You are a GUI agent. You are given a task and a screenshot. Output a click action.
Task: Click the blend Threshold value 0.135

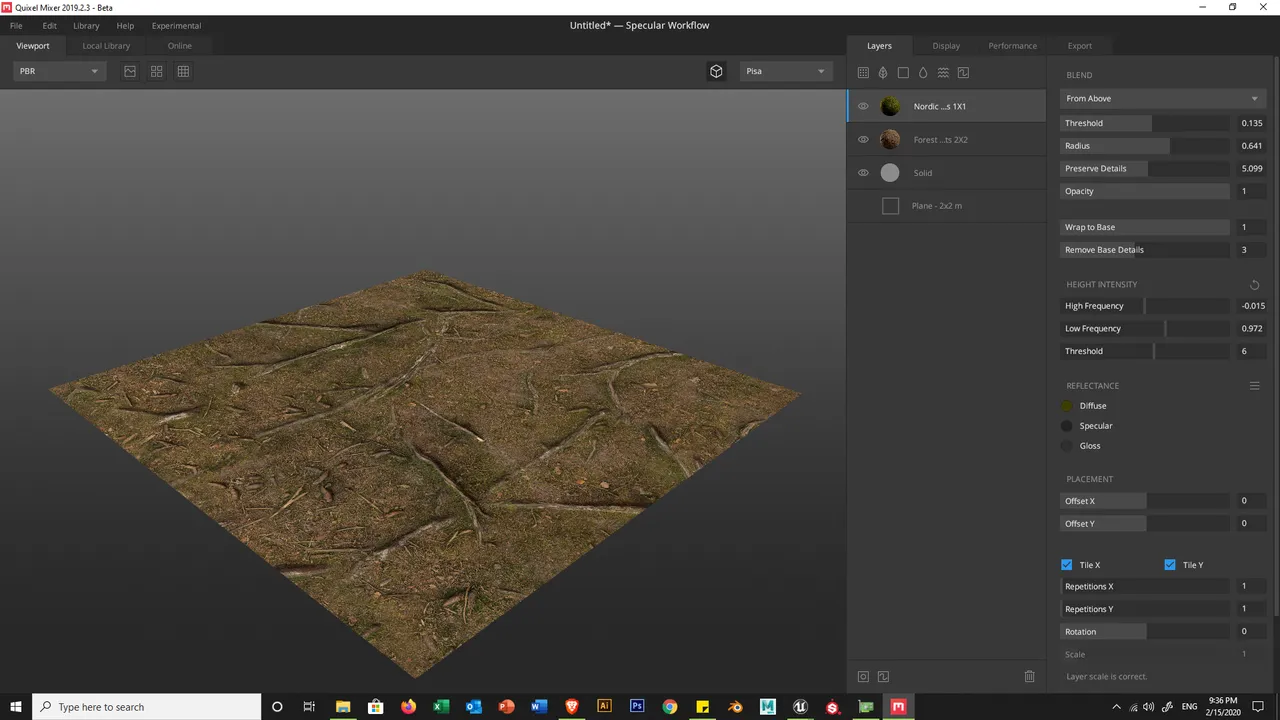coord(1252,123)
